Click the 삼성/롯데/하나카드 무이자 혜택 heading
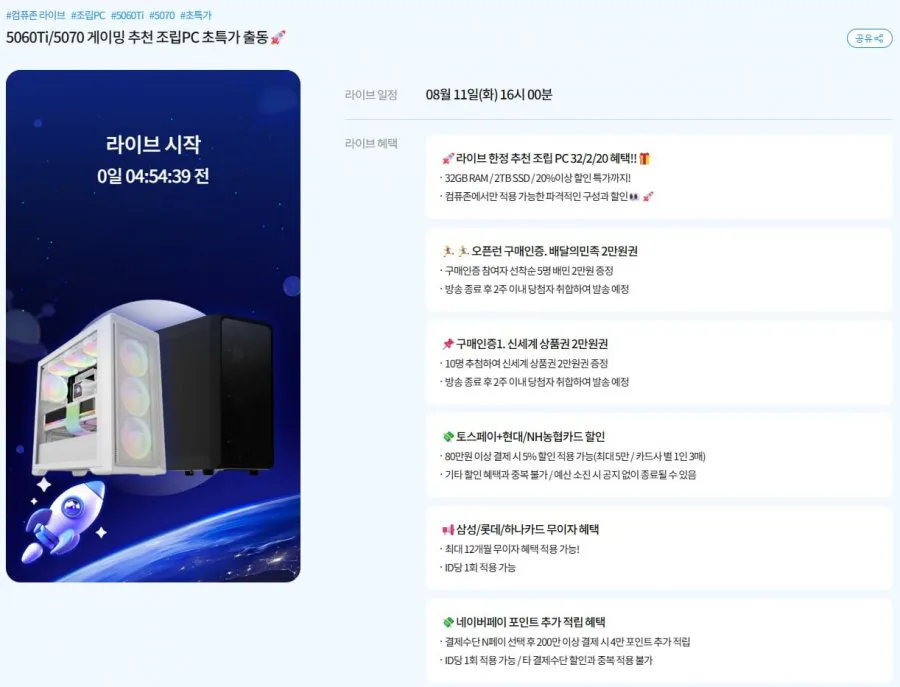The width and height of the screenshot is (900, 687). click(x=527, y=530)
